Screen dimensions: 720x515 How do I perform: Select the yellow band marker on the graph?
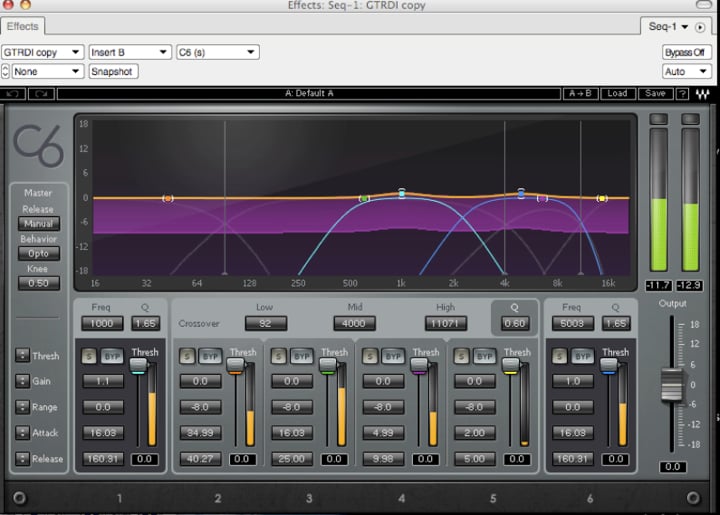click(x=602, y=198)
